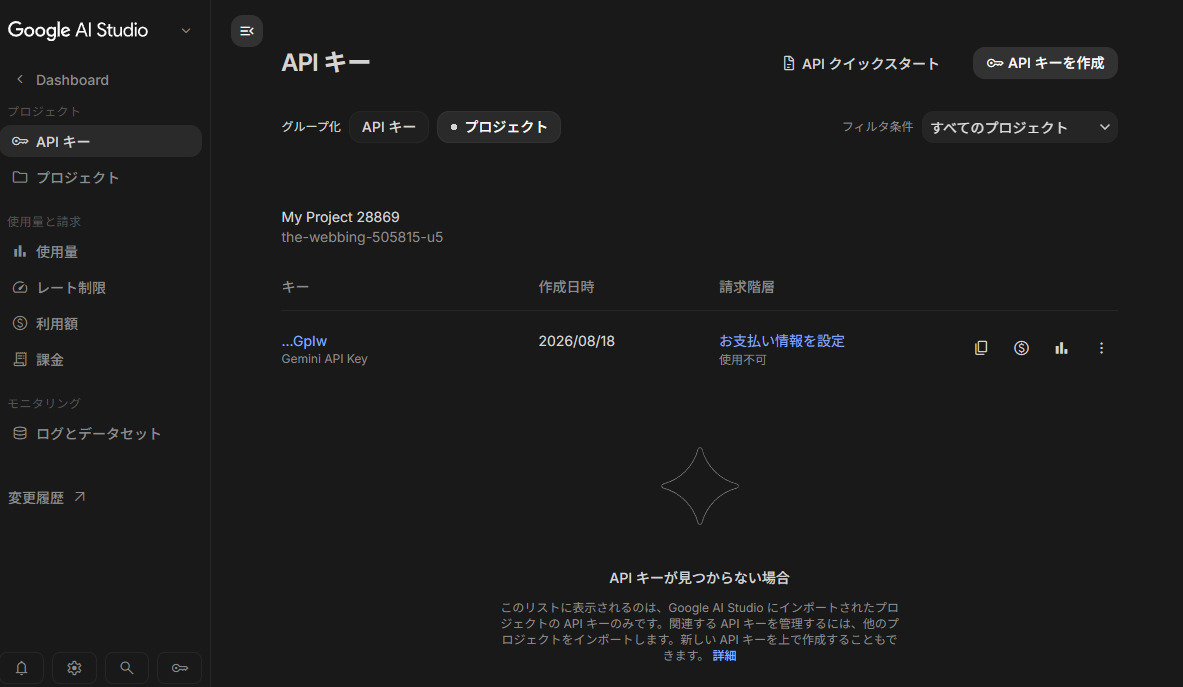The image size is (1183, 687).
Task: Group by API キー
Action: point(389,127)
